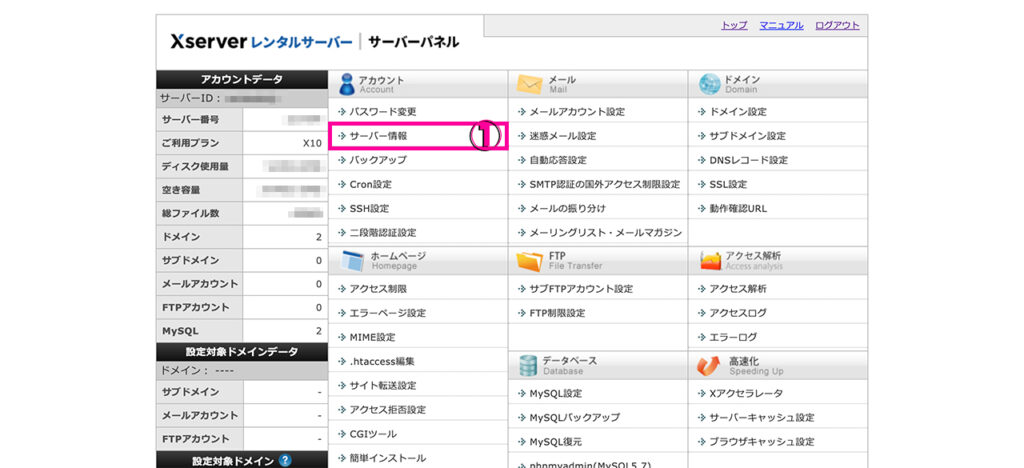
Task: Click the 総ファイル数 row label
Action: point(190,213)
